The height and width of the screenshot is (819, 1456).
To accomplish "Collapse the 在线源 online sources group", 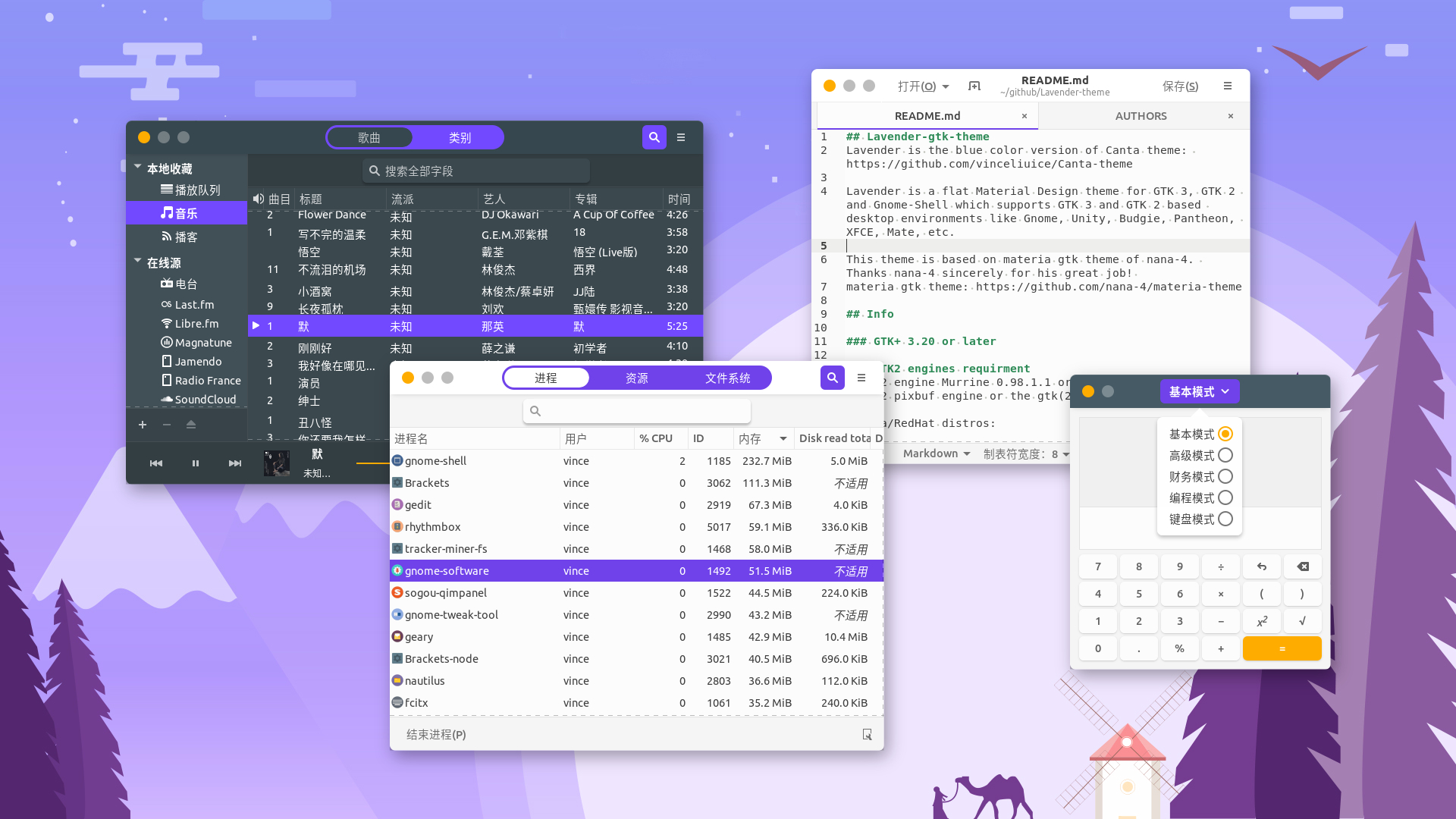I will (138, 261).
